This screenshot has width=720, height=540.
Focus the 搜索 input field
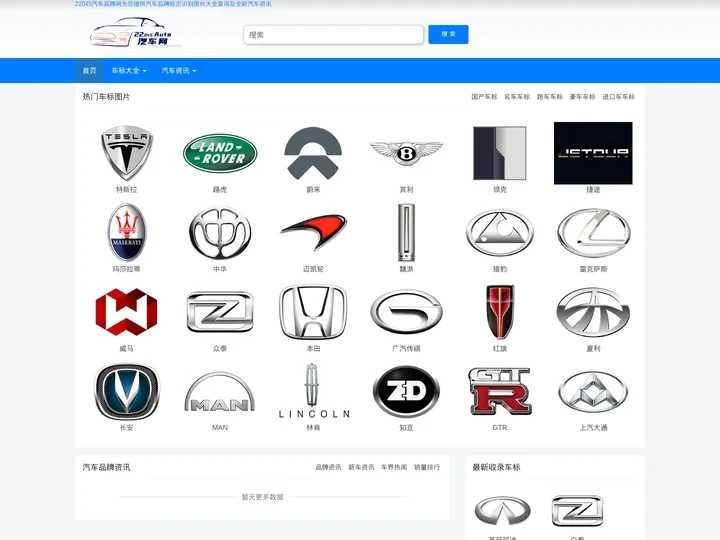[333, 34]
